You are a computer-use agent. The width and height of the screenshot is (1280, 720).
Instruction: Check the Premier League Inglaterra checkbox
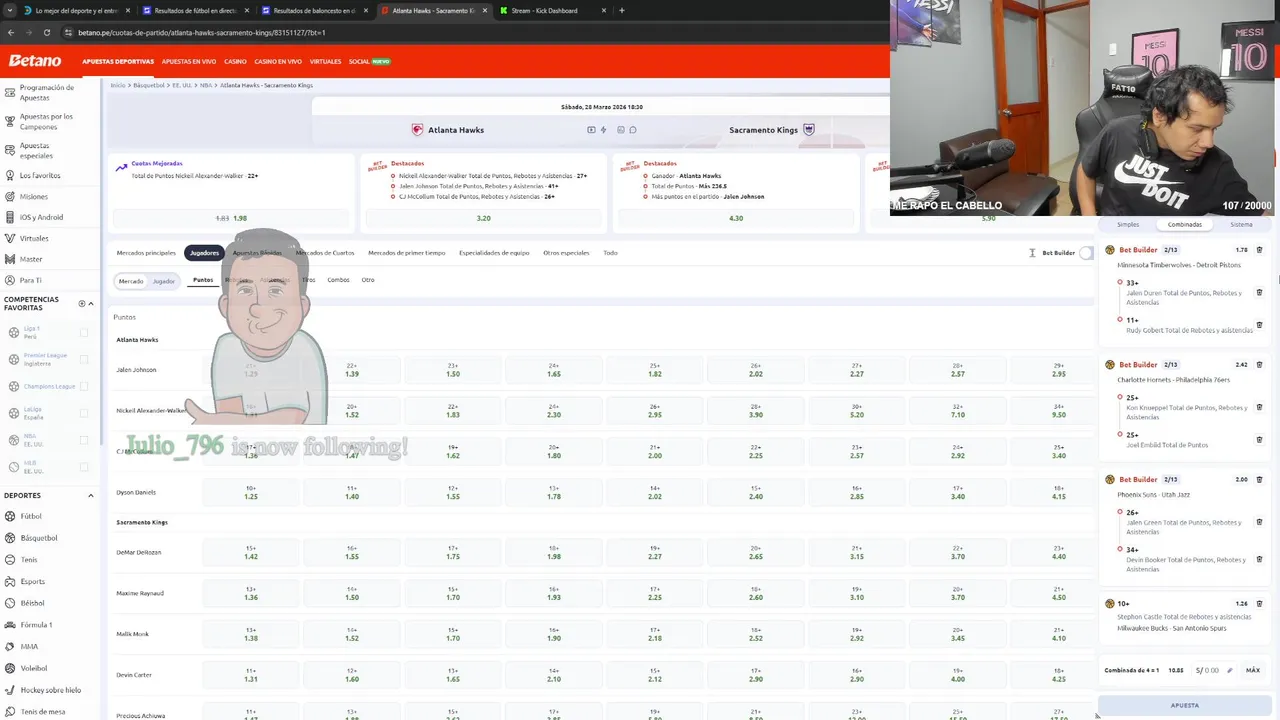tap(84, 359)
